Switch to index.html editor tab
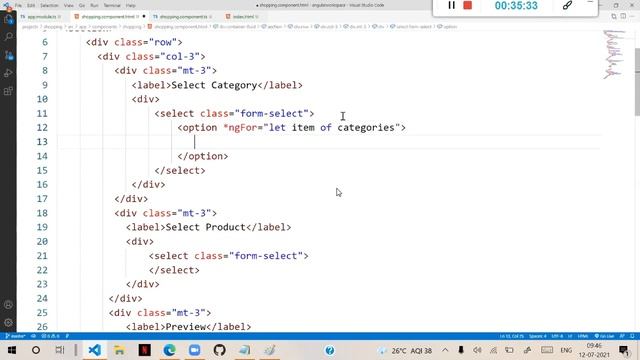Screen dimensions: 640x360 pos(243,17)
